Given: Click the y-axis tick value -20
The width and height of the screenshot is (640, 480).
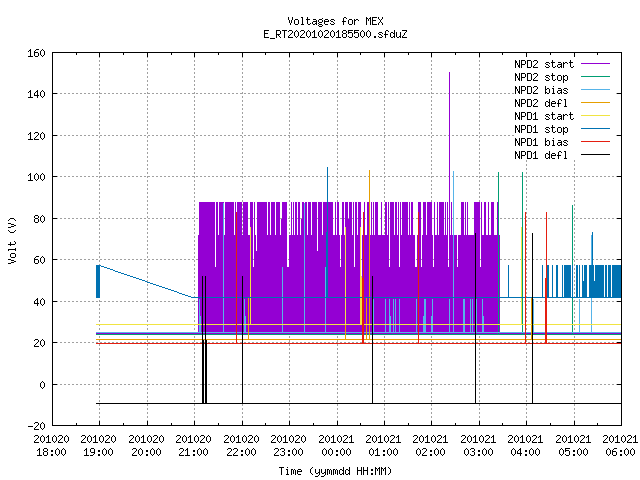Looking at the screenshot, I should click(x=36, y=426).
